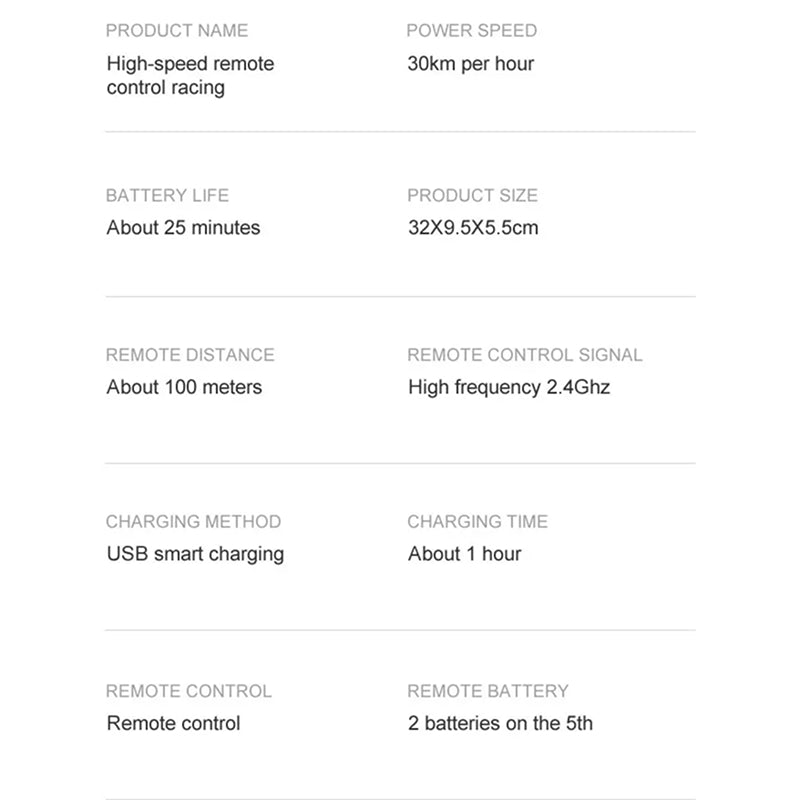
Task: Click the POWER SPEED label
Action: pyautogui.click(x=471, y=31)
